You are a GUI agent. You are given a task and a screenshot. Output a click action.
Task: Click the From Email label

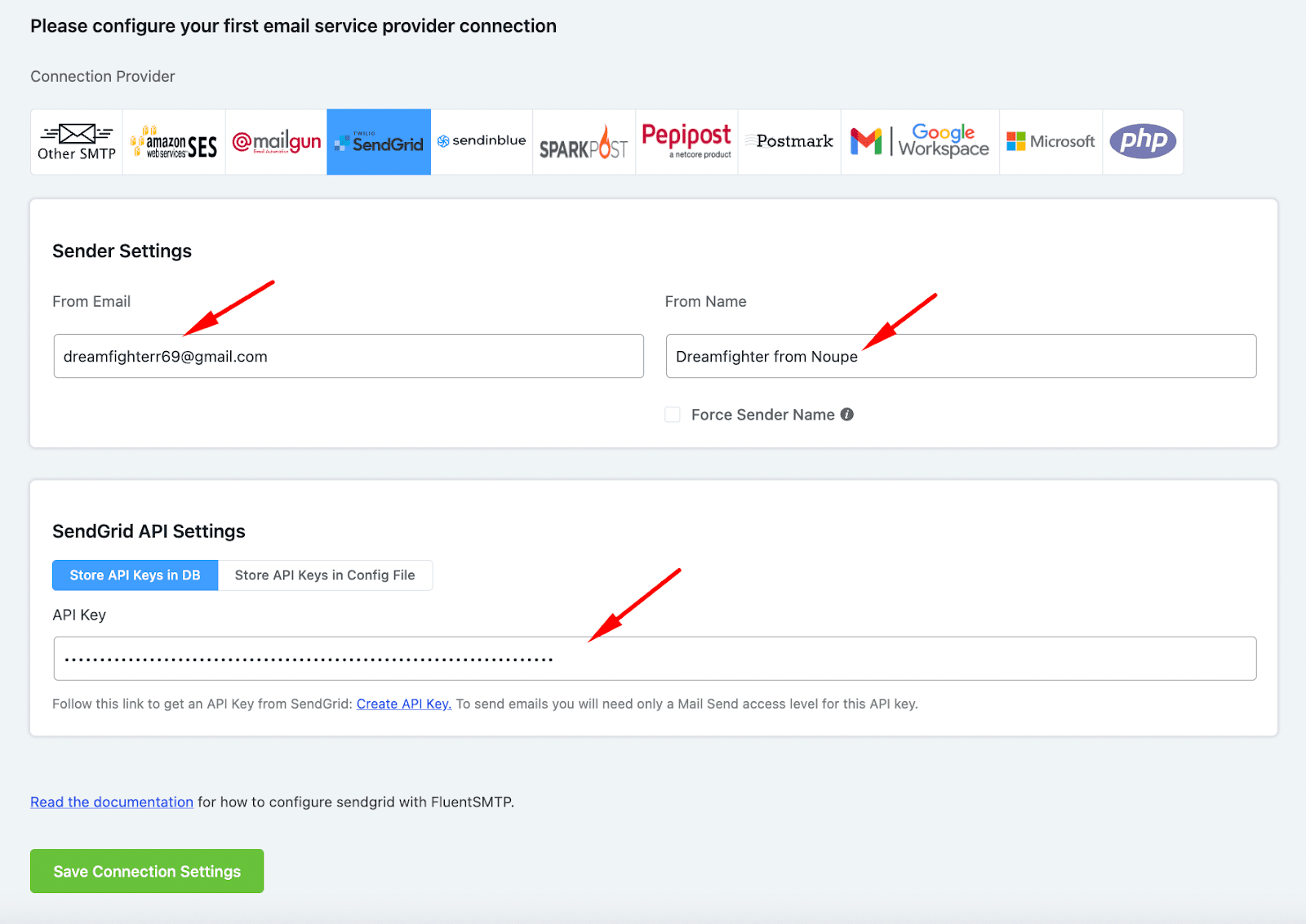(x=91, y=301)
